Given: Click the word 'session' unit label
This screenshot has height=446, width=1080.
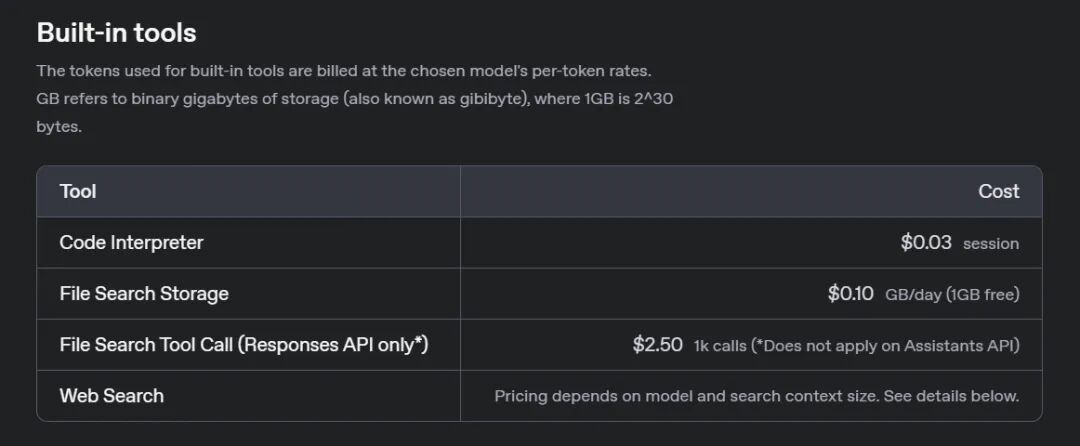Looking at the screenshot, I should tap(991, 244).
